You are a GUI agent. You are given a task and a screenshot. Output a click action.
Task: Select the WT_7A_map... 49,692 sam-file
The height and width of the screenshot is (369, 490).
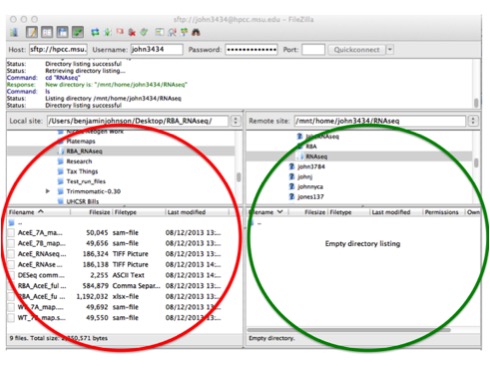[114, 307]
